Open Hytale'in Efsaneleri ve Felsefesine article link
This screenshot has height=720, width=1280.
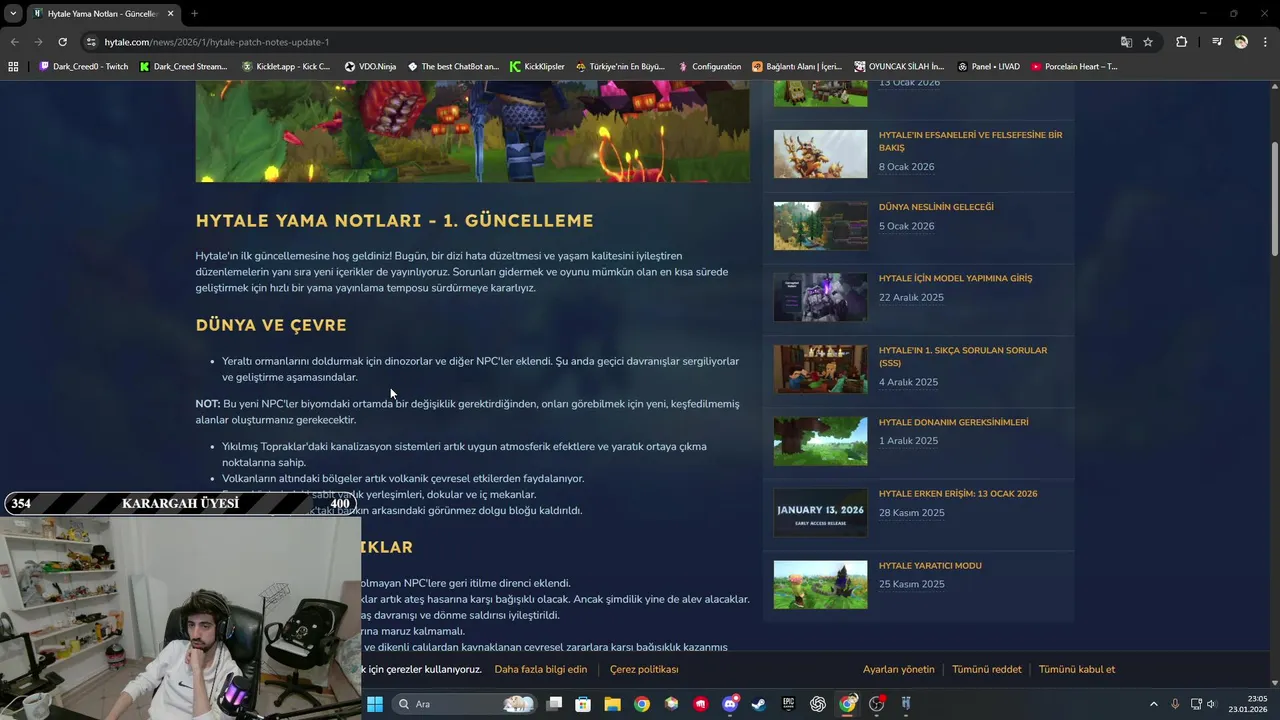(x=970, y=141)
